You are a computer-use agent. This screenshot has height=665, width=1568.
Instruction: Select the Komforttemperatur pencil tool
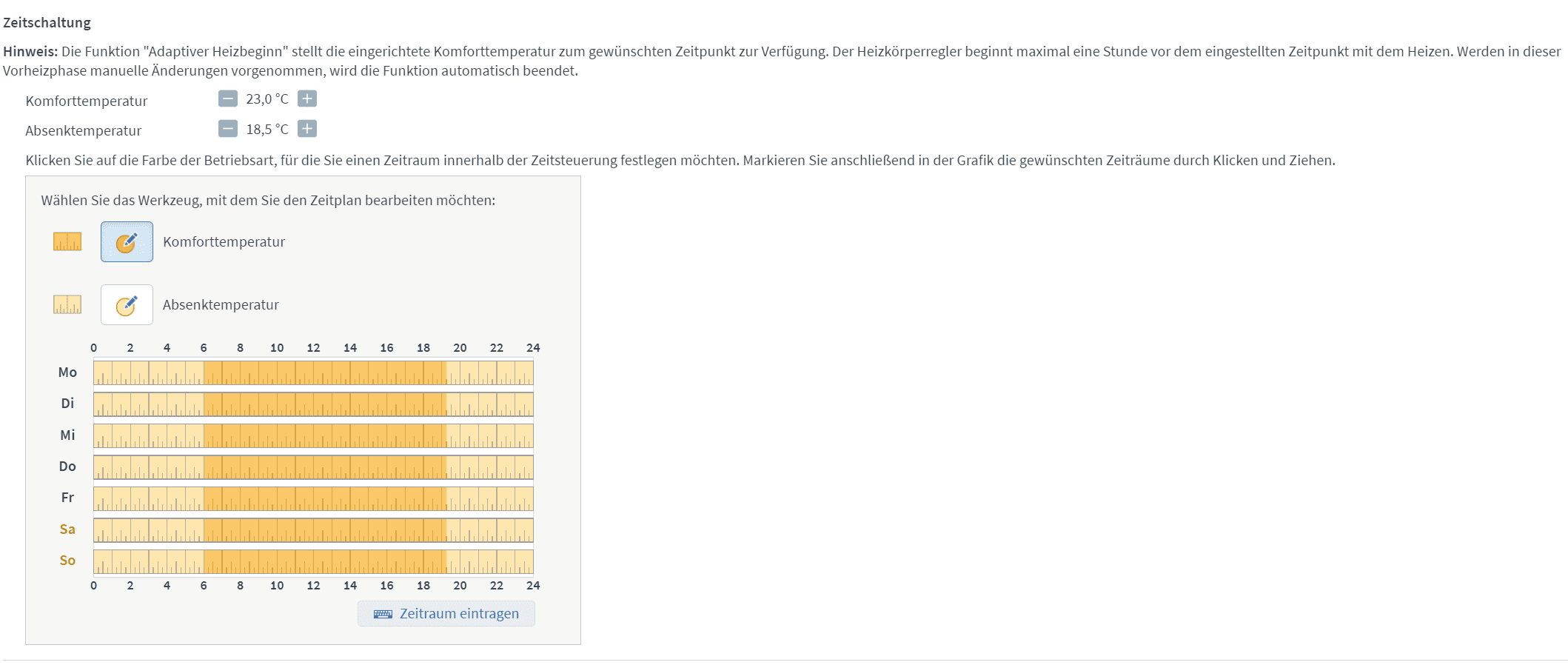coord(127,241)
